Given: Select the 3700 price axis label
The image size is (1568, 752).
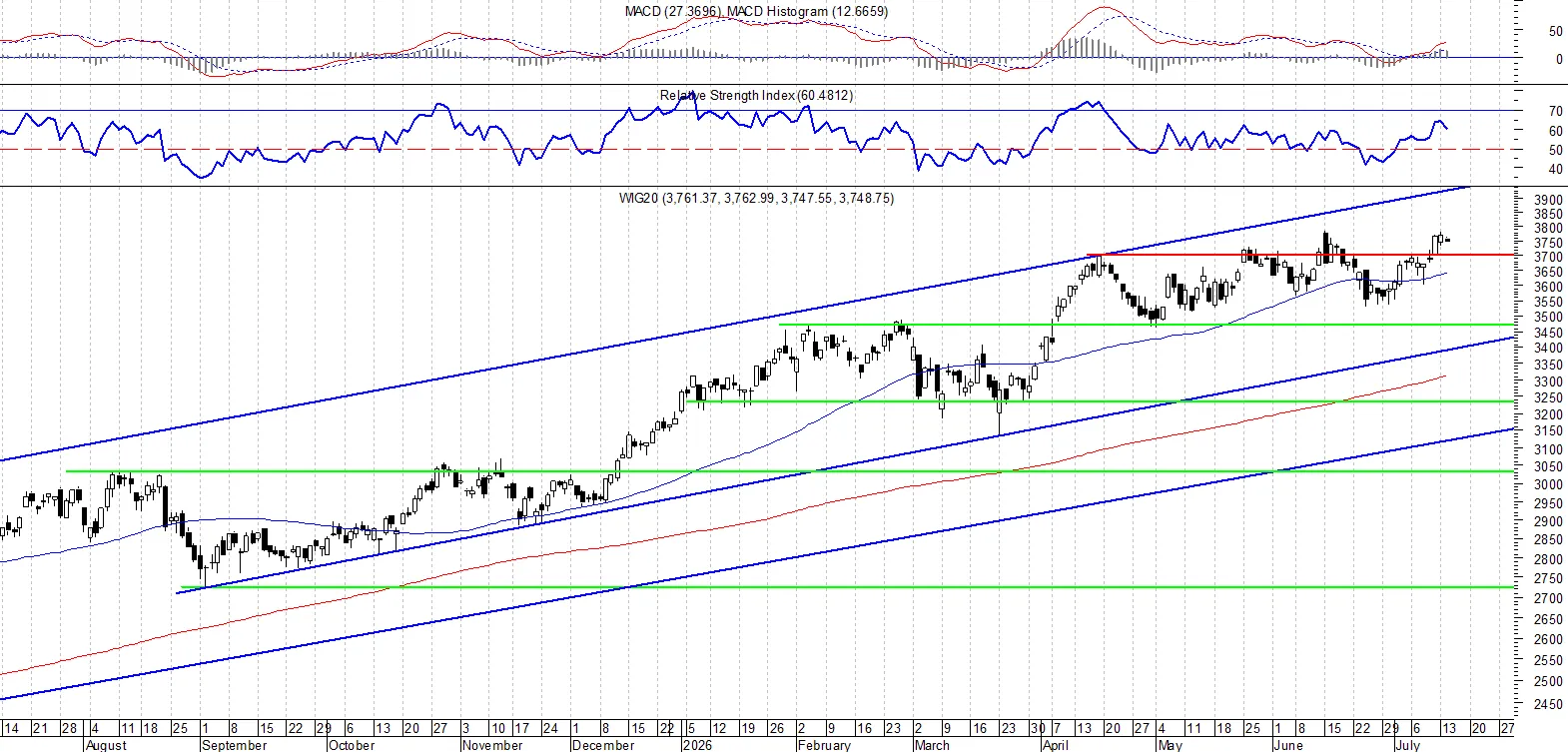Looking at the screenshot, I should click(x=1548, y=257).
